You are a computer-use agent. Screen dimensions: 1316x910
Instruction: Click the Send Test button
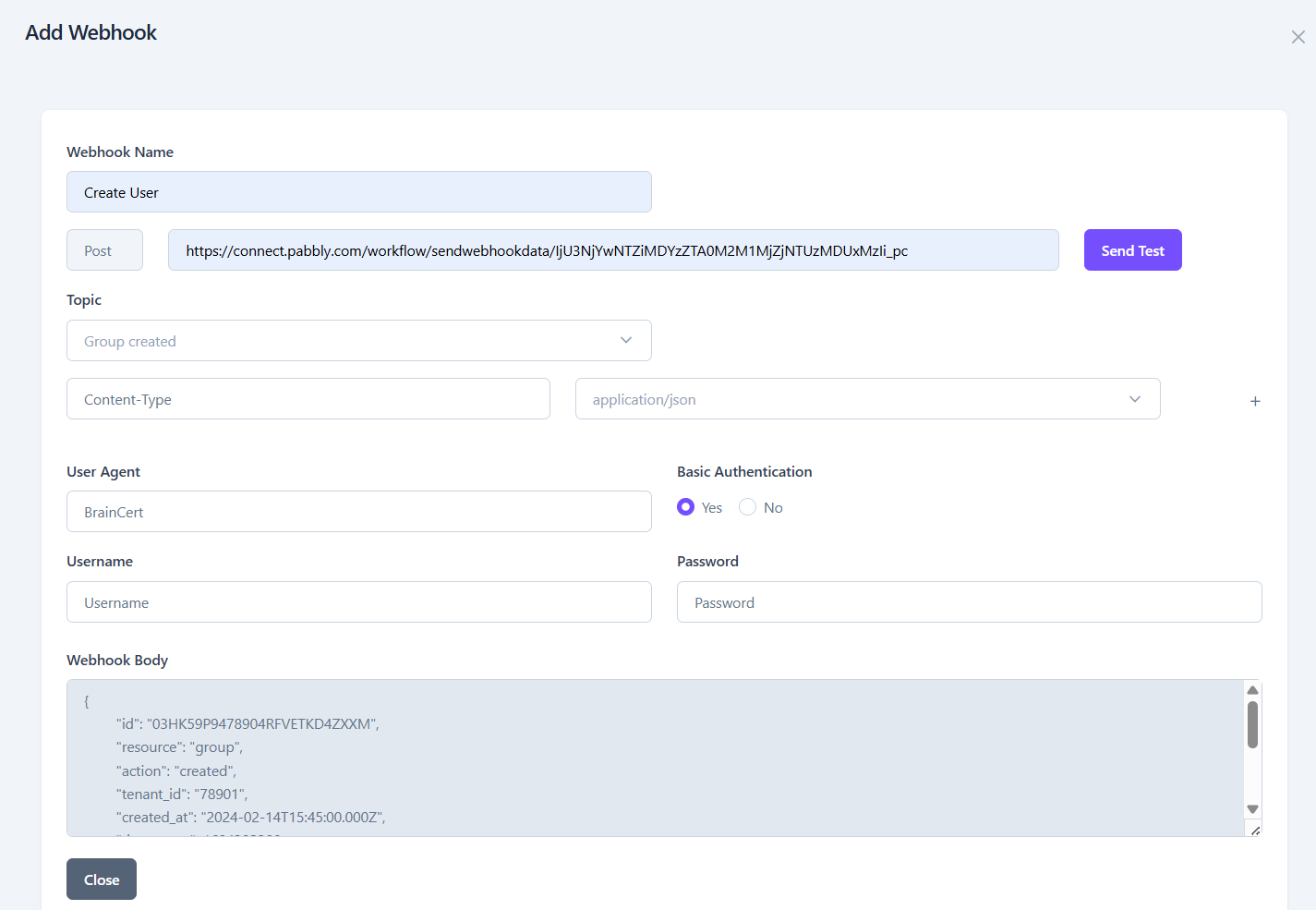(1132, 250)
